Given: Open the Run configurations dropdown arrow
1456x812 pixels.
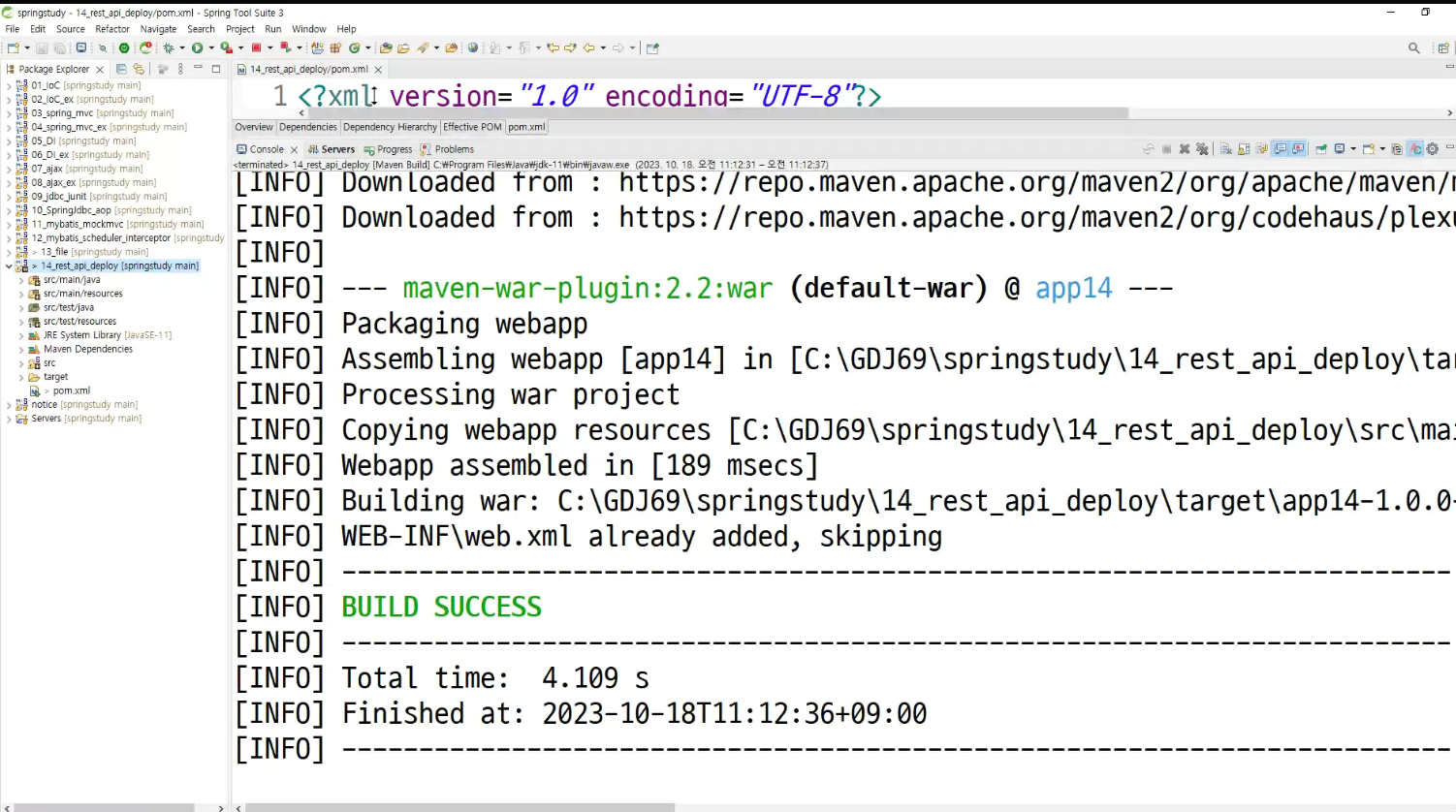Looking at the screenshot, I should point(211,47).
